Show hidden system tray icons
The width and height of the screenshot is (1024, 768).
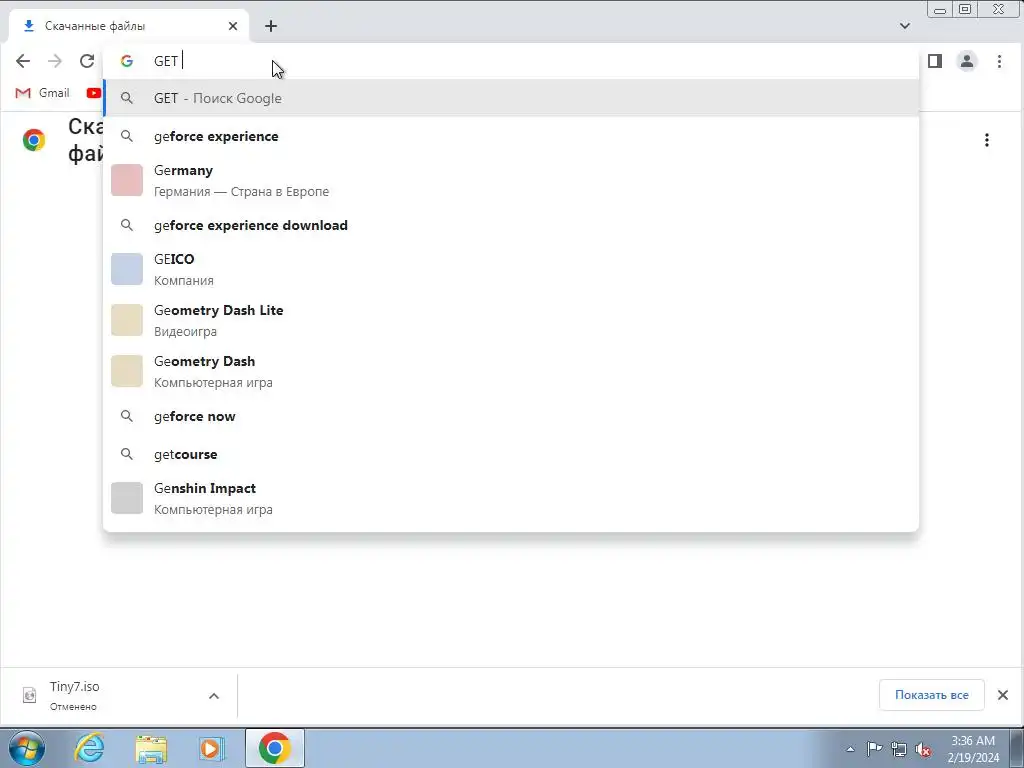click(x=850, y=749)
